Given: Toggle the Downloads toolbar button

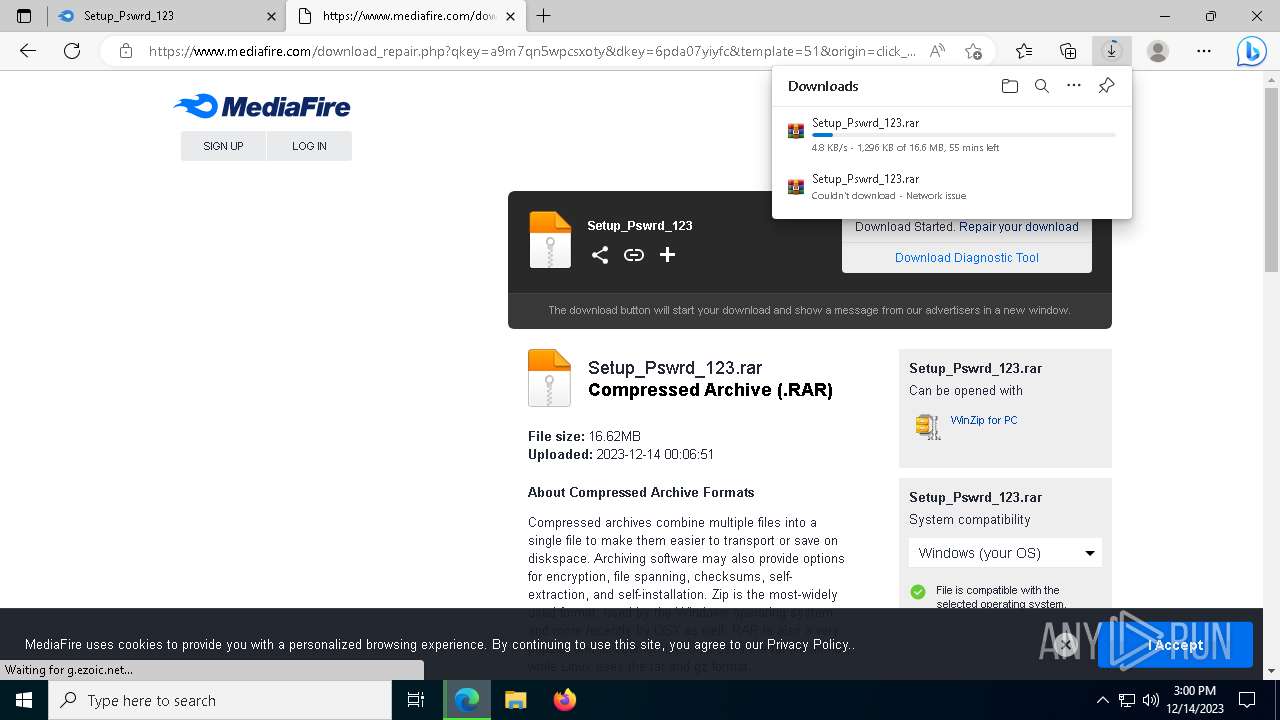Looking at the screenshot, I should (x=1112, y=51).
